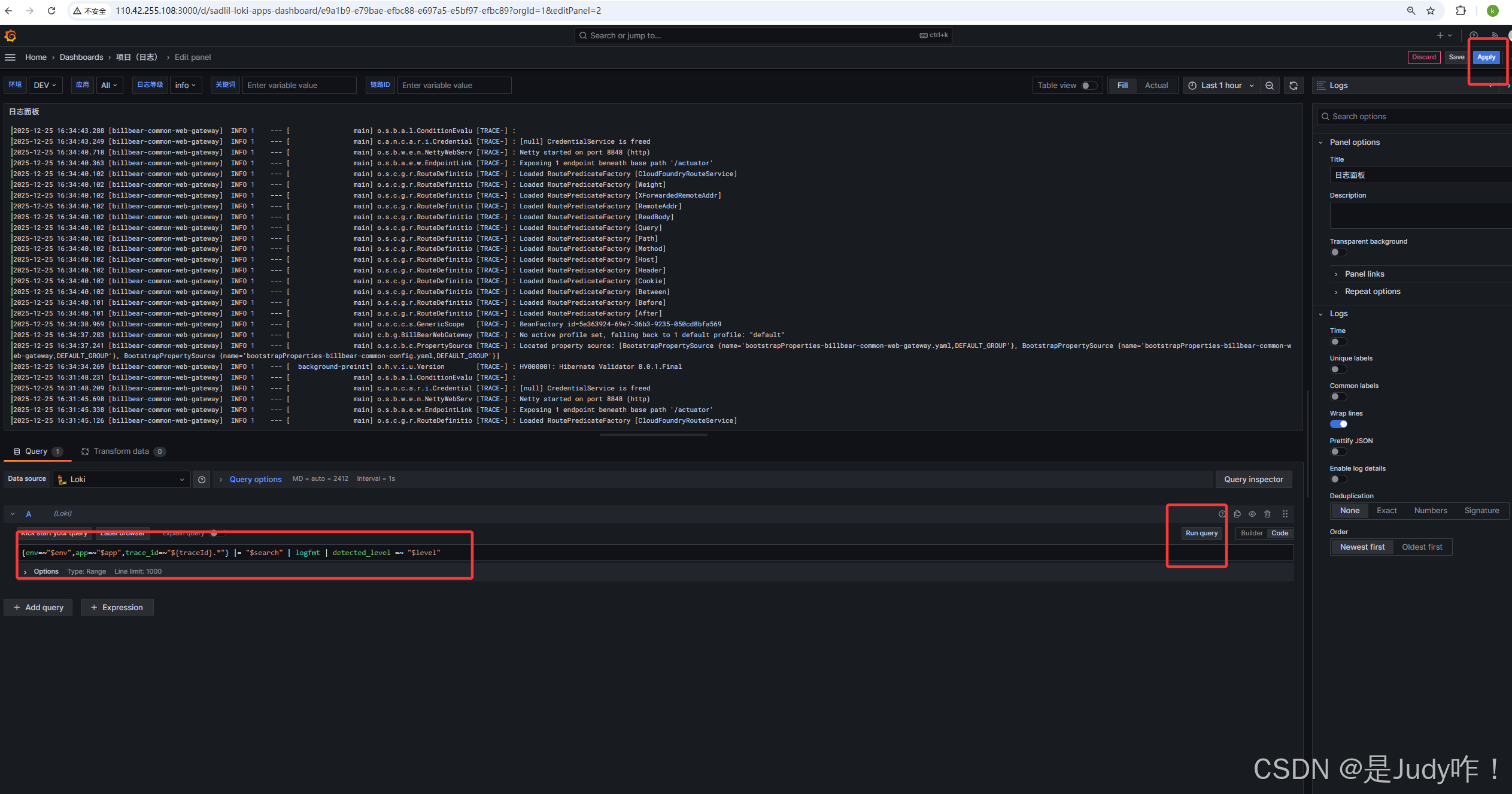Click data source help circle icon

(x=202, y=480)
